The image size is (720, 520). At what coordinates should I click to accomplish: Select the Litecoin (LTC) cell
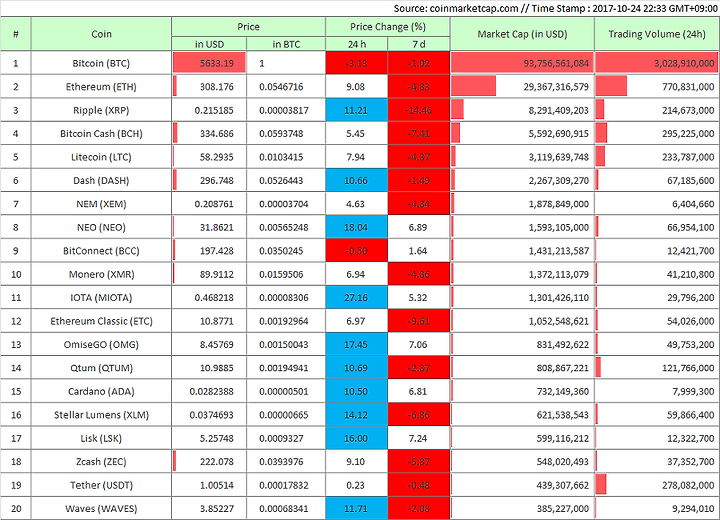101,157
